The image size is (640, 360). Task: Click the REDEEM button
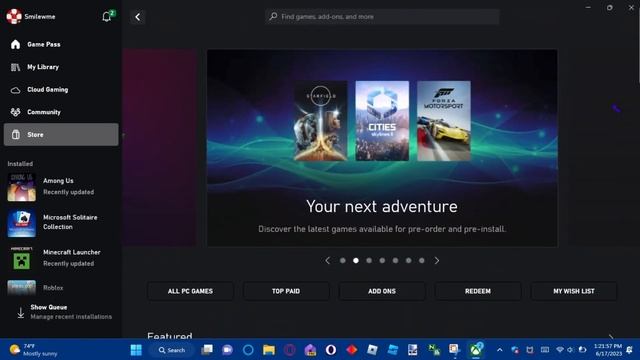478,291
